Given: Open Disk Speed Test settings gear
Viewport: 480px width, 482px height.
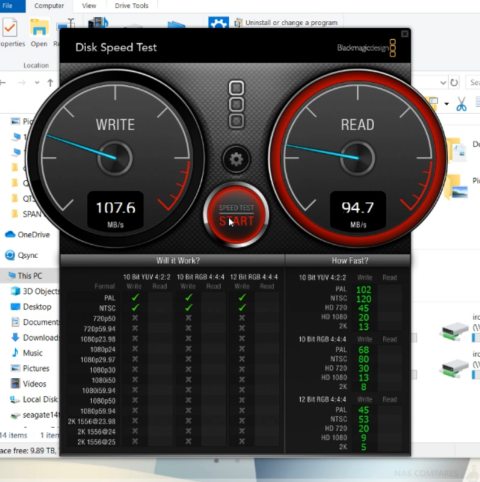Looking at the screenshot, I should 236,160.
